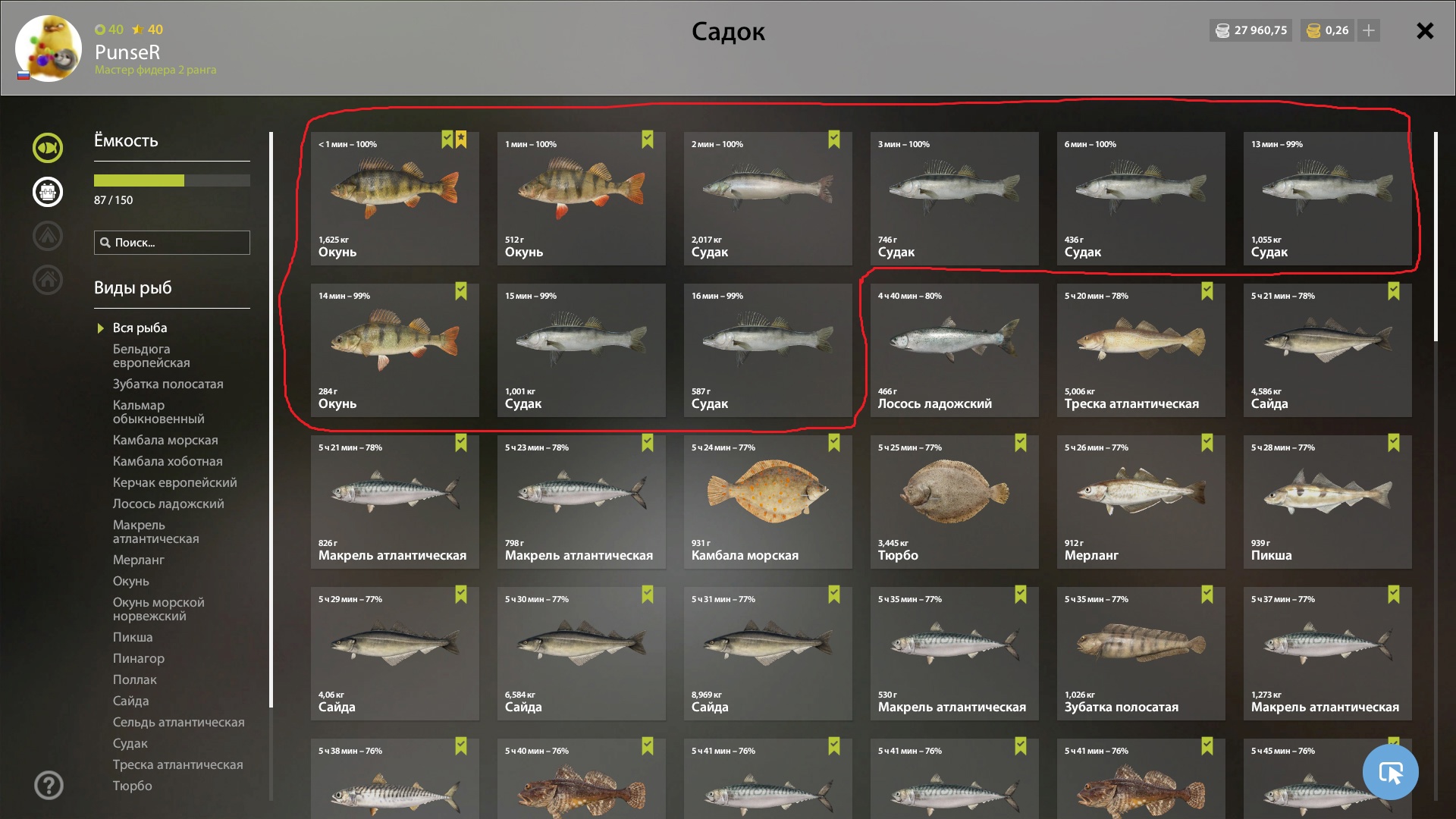
Task: Toggle green bookmark on 512 г Окунь
Action: coord(647,139)
